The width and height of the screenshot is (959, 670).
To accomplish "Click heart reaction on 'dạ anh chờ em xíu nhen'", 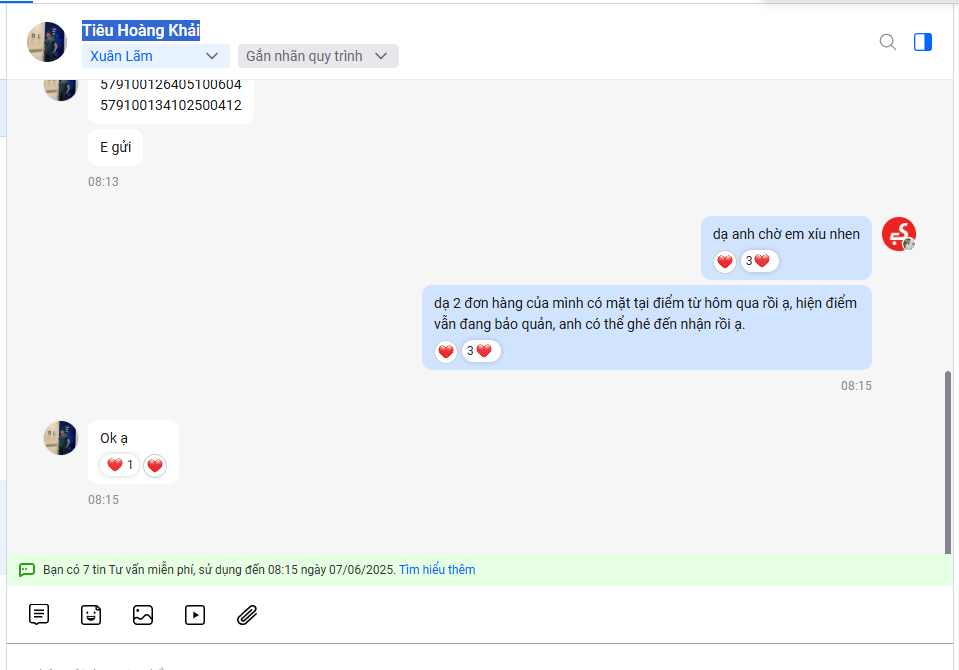I will pyautogui.click(x=725, y=261).
